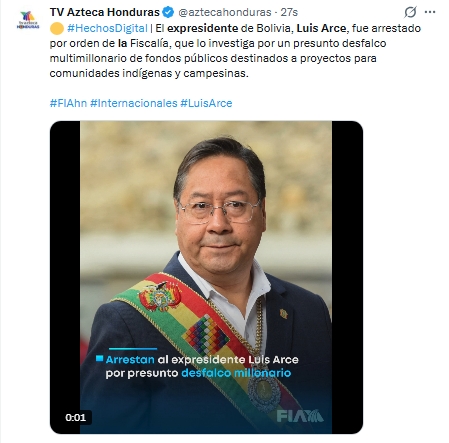Screen dimensions: 449x443
Task: Open the Grok explain-post icon
Action: pos(410,12)
